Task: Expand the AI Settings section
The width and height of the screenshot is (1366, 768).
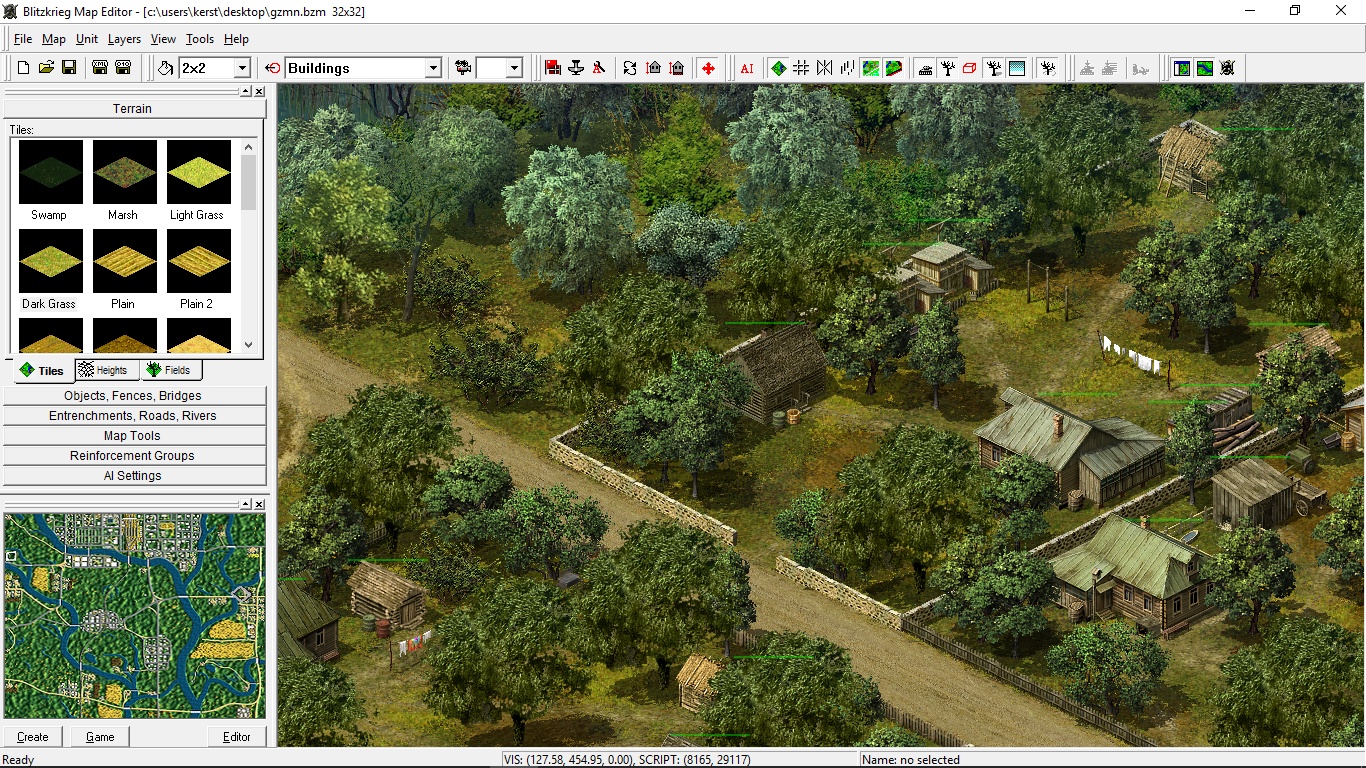Action: [133, 476]
